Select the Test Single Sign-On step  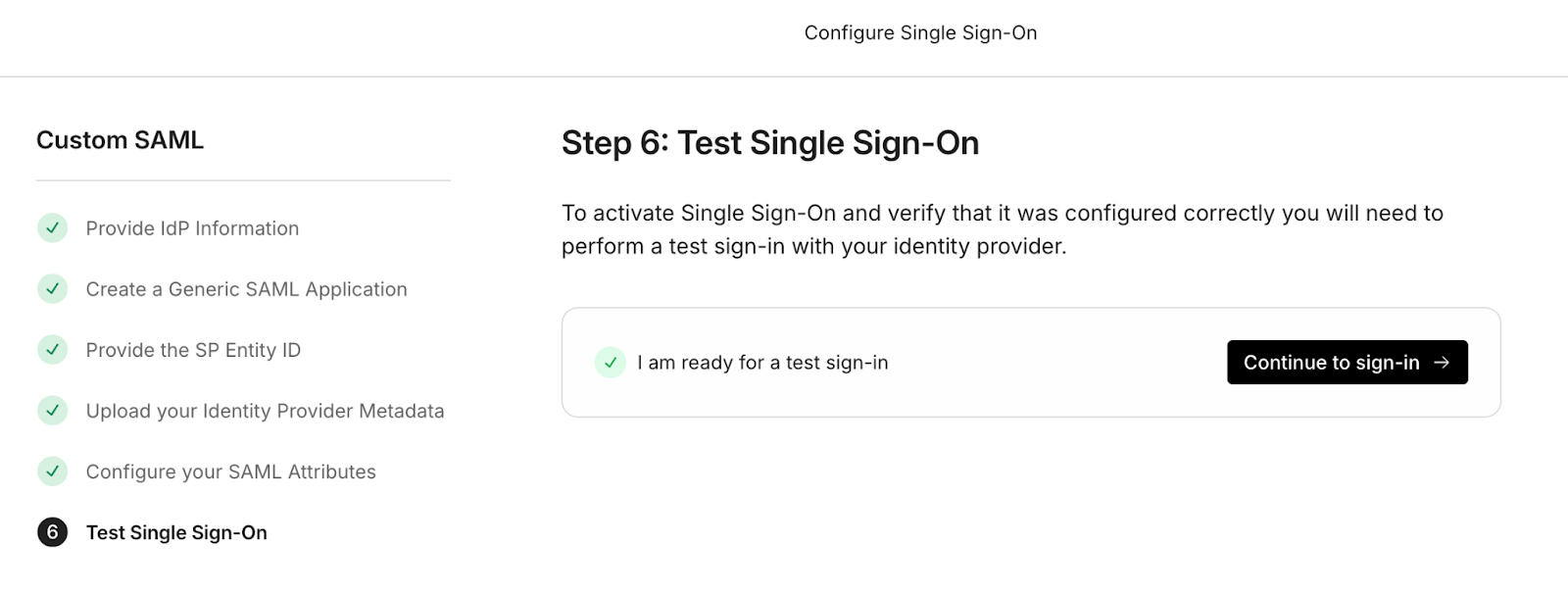click(x=176, y=532)
